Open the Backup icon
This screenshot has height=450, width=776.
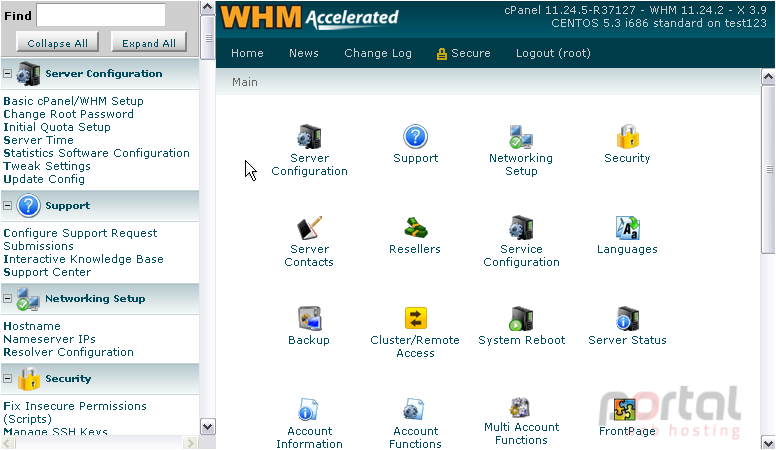coord(309,318)
